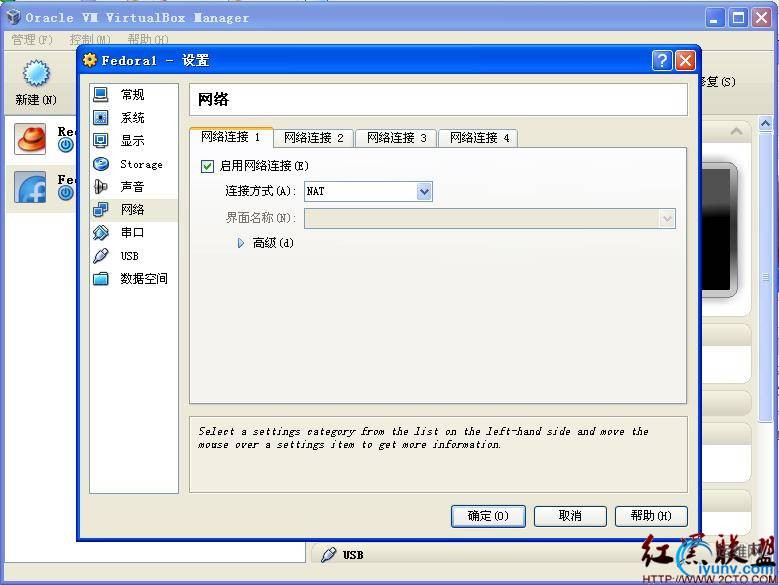The image size is (779, 585).
Task: Click the 网络 page heading
Action: (213, 99)
